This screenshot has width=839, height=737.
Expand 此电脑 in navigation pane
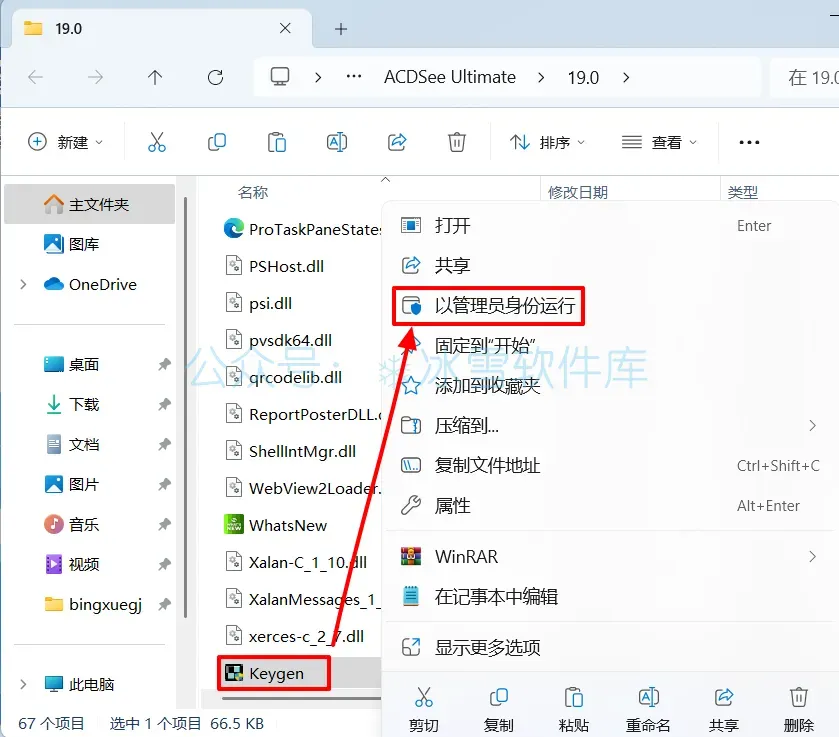coord(23,684)
